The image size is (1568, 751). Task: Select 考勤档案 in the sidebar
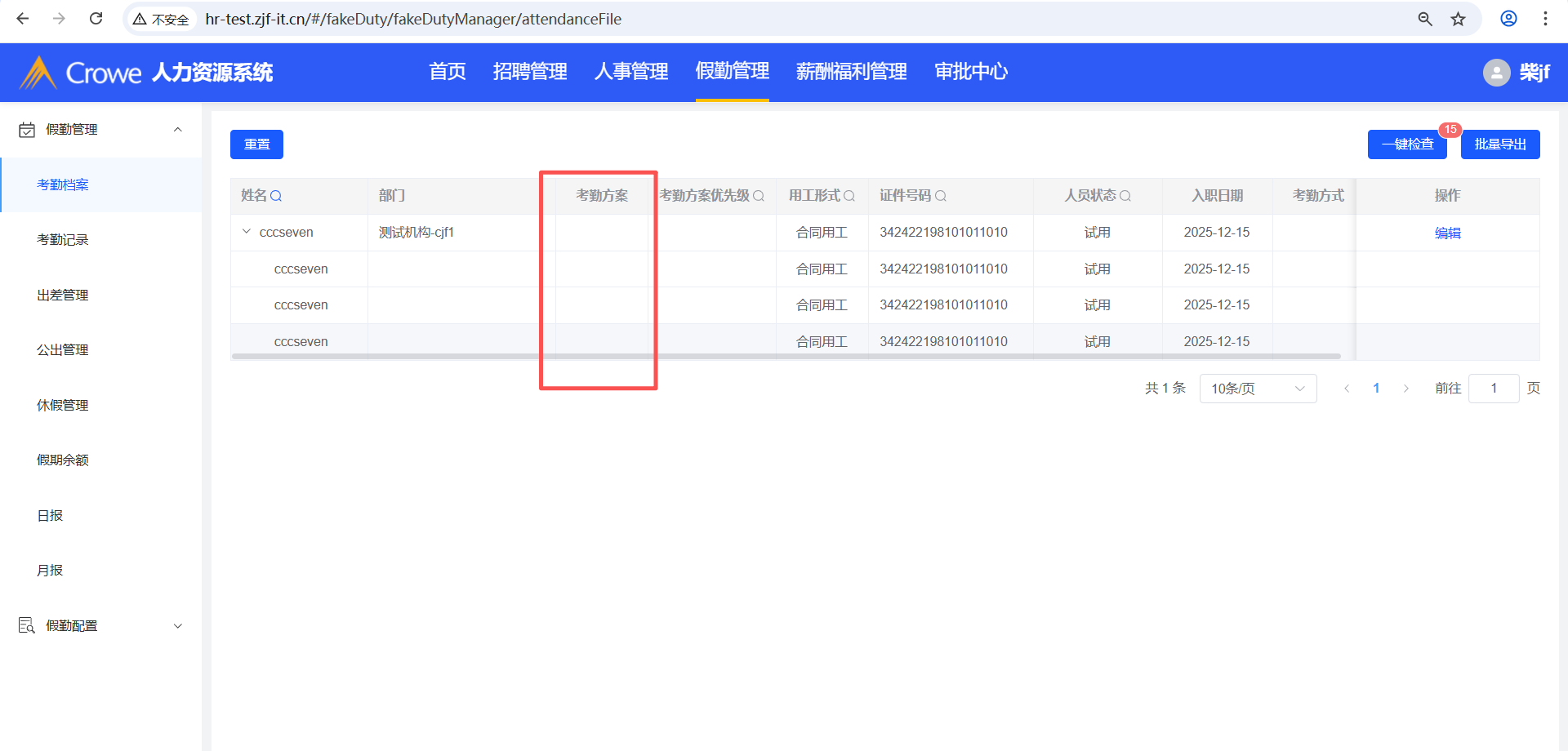coord(101,185)
